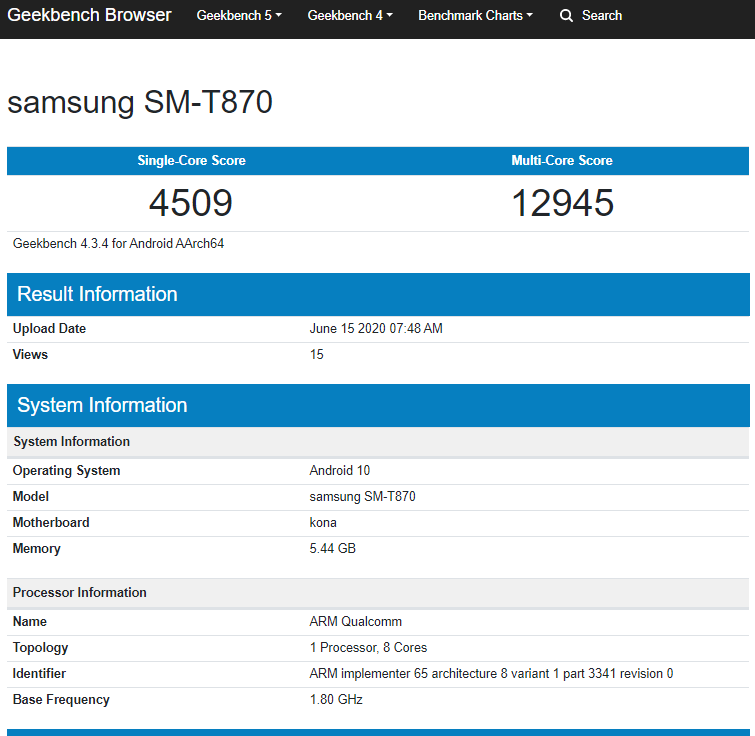This screenshot has height=736, width=755.
Task: Click the Upload Date label
Action: pyautogui.click(x=49, y=328)
